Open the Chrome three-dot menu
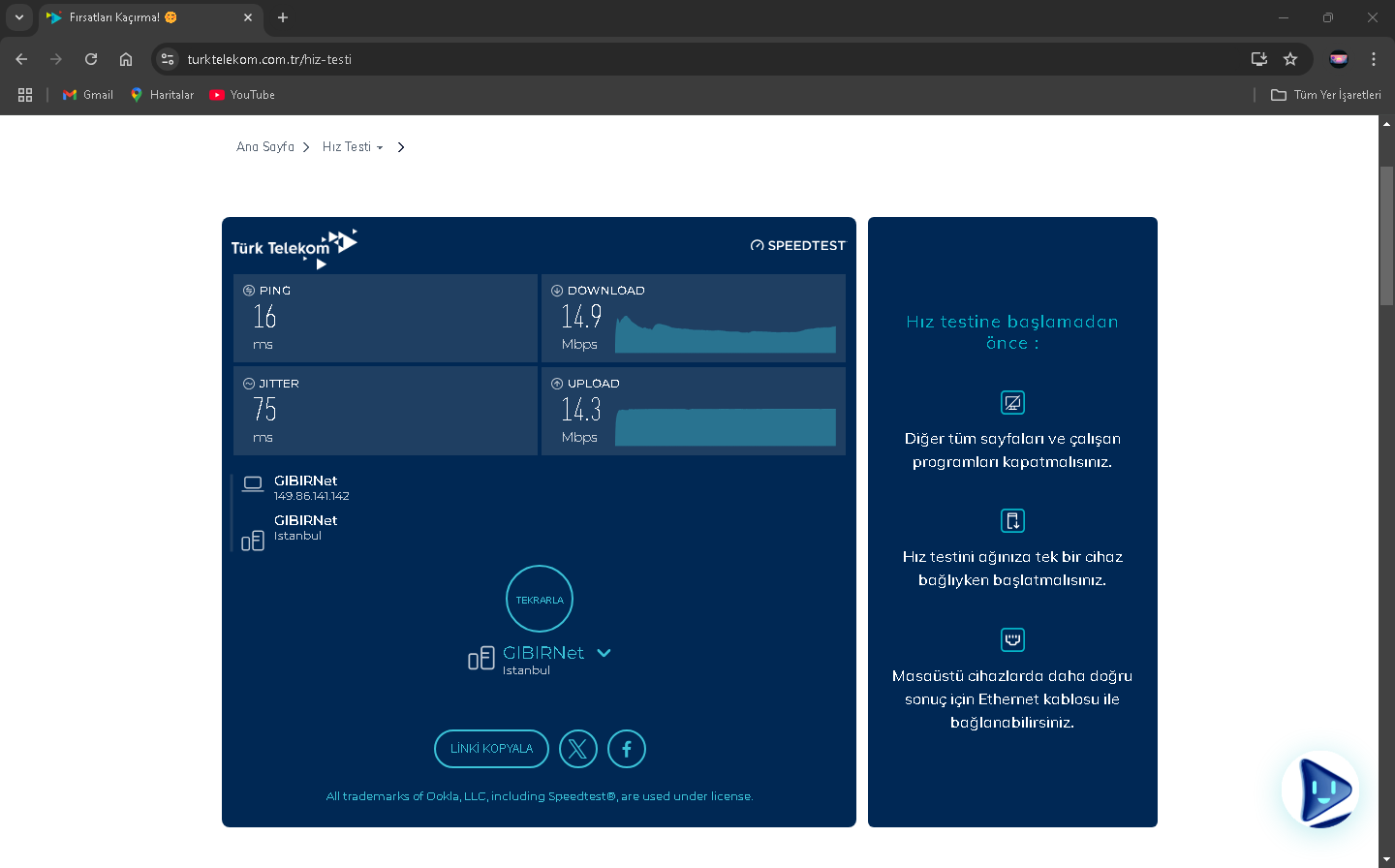 point(1374,59)
